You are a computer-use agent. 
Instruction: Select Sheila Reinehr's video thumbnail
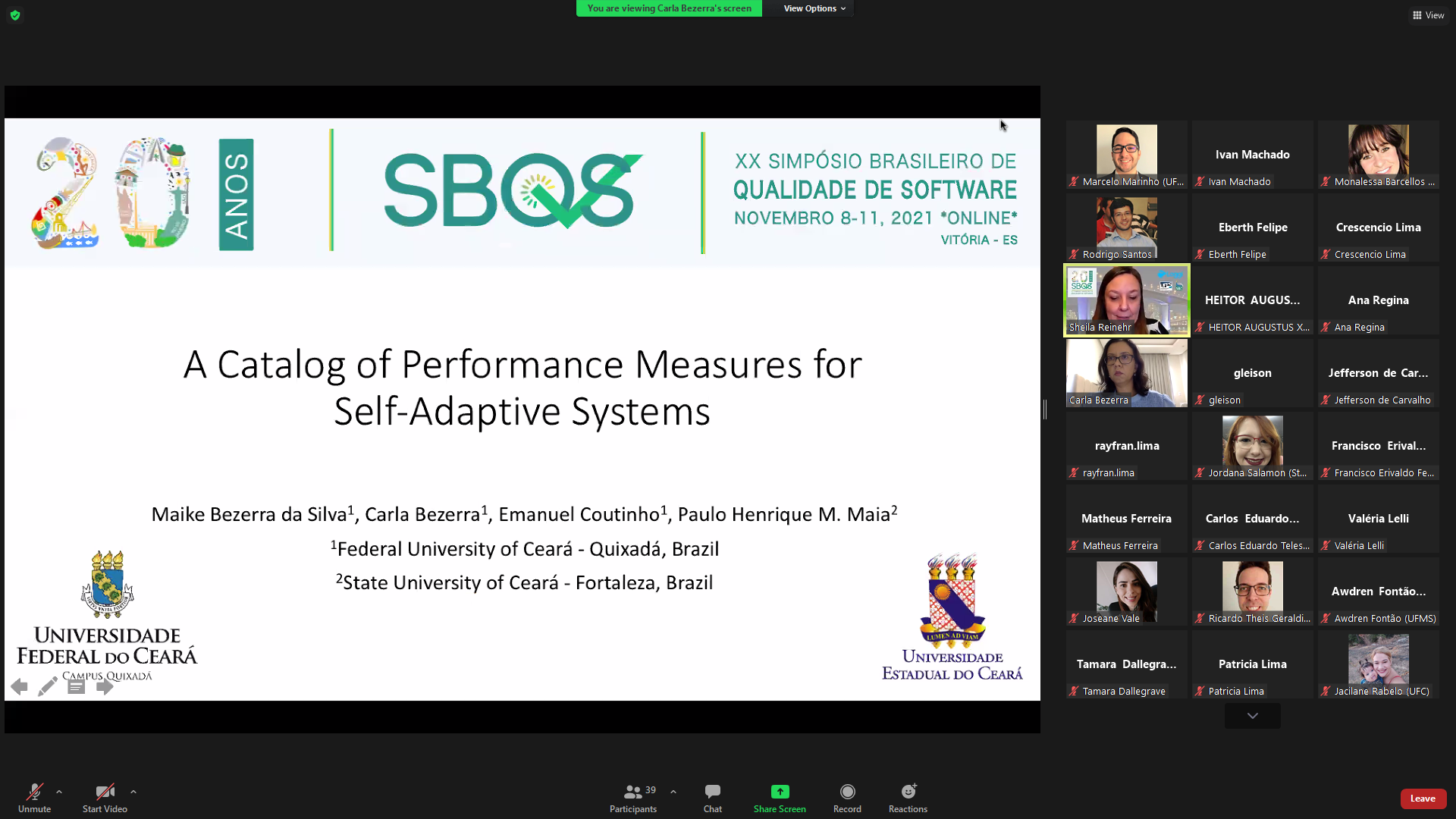(x=1127, y=300)
